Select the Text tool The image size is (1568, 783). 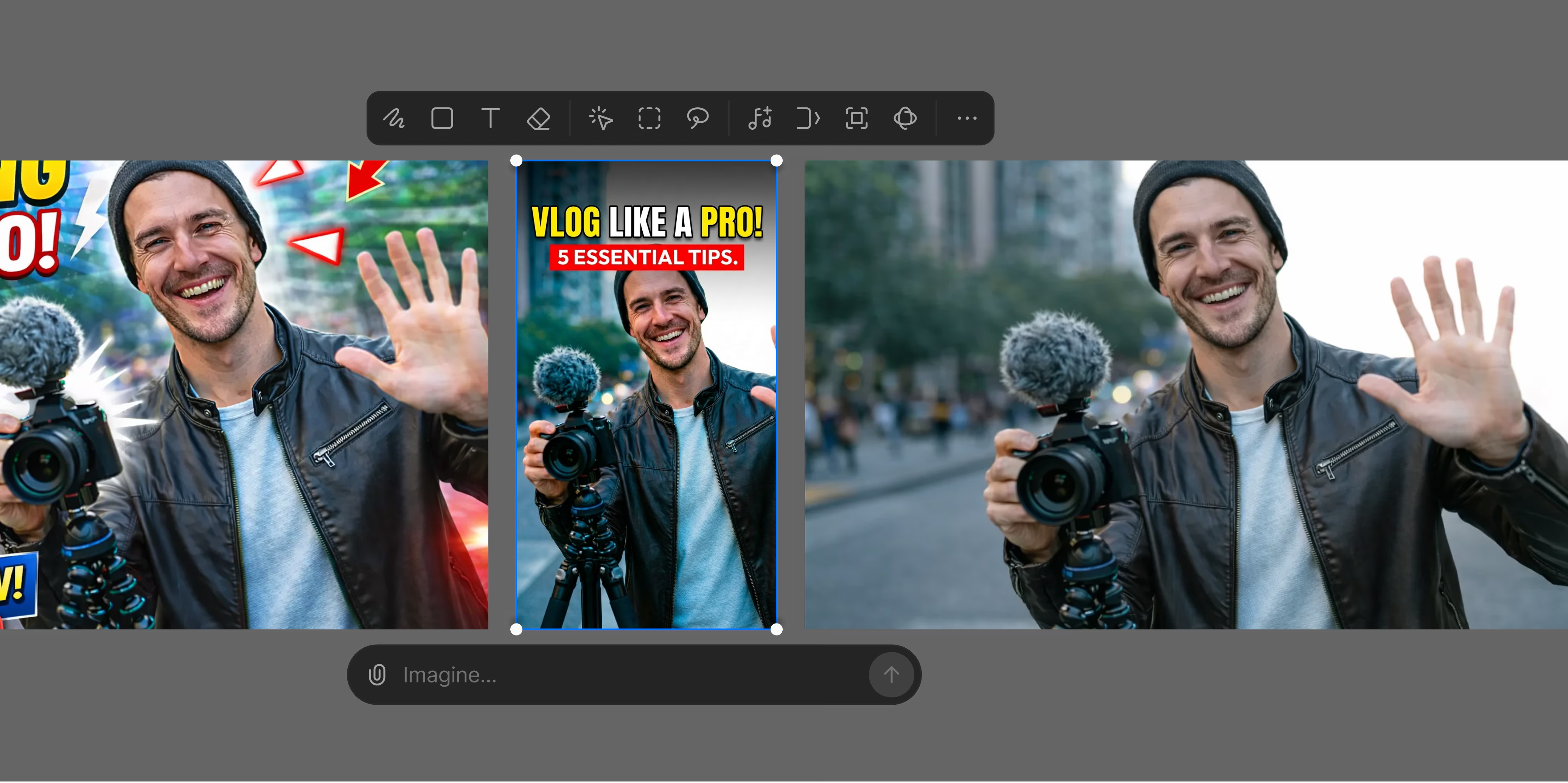tap(490, 118)
